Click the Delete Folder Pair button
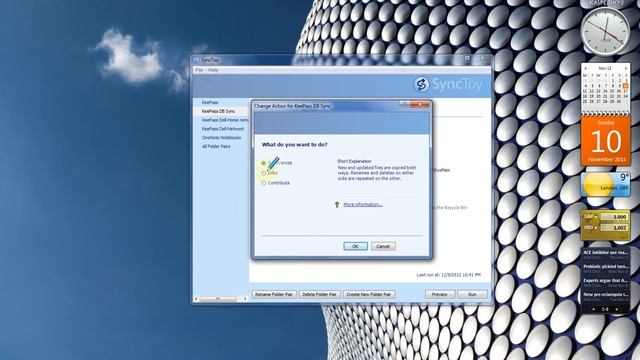The height and width of the screenshot is (360, 640). 320,294
